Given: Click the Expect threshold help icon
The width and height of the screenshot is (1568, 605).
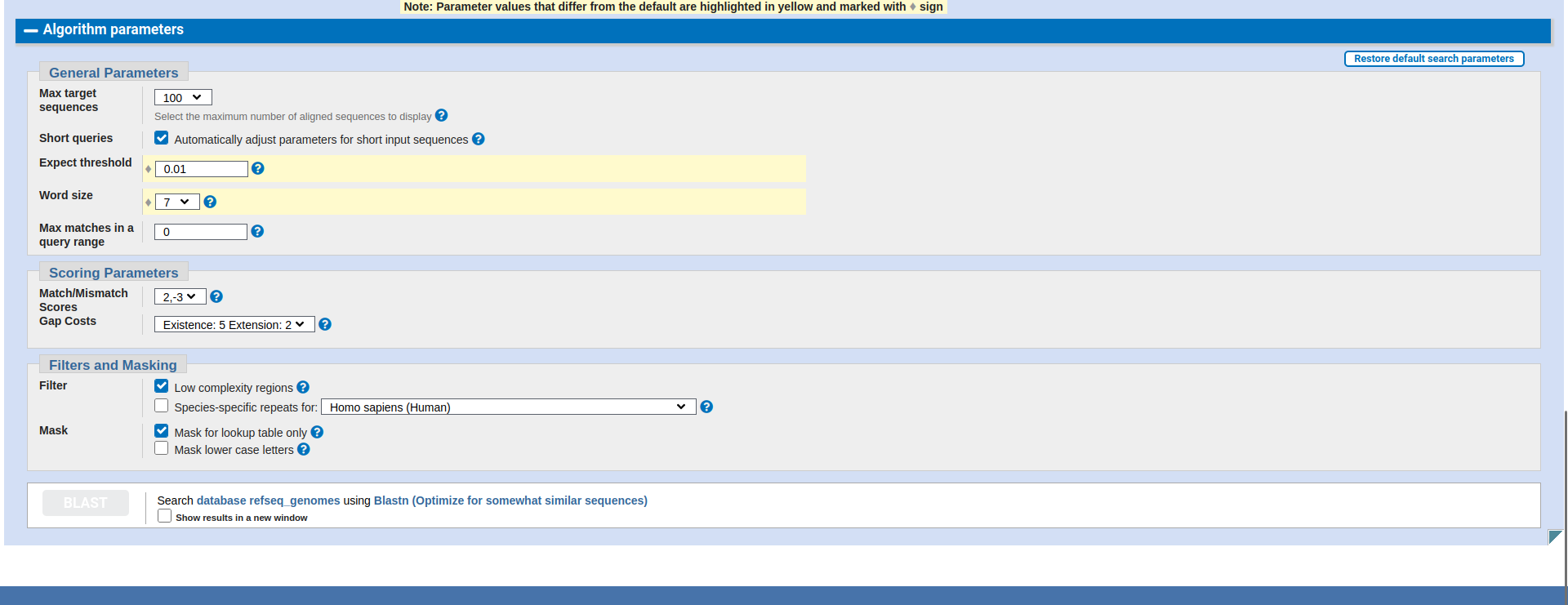Looking at the screenshot, I should click(258, 168).
